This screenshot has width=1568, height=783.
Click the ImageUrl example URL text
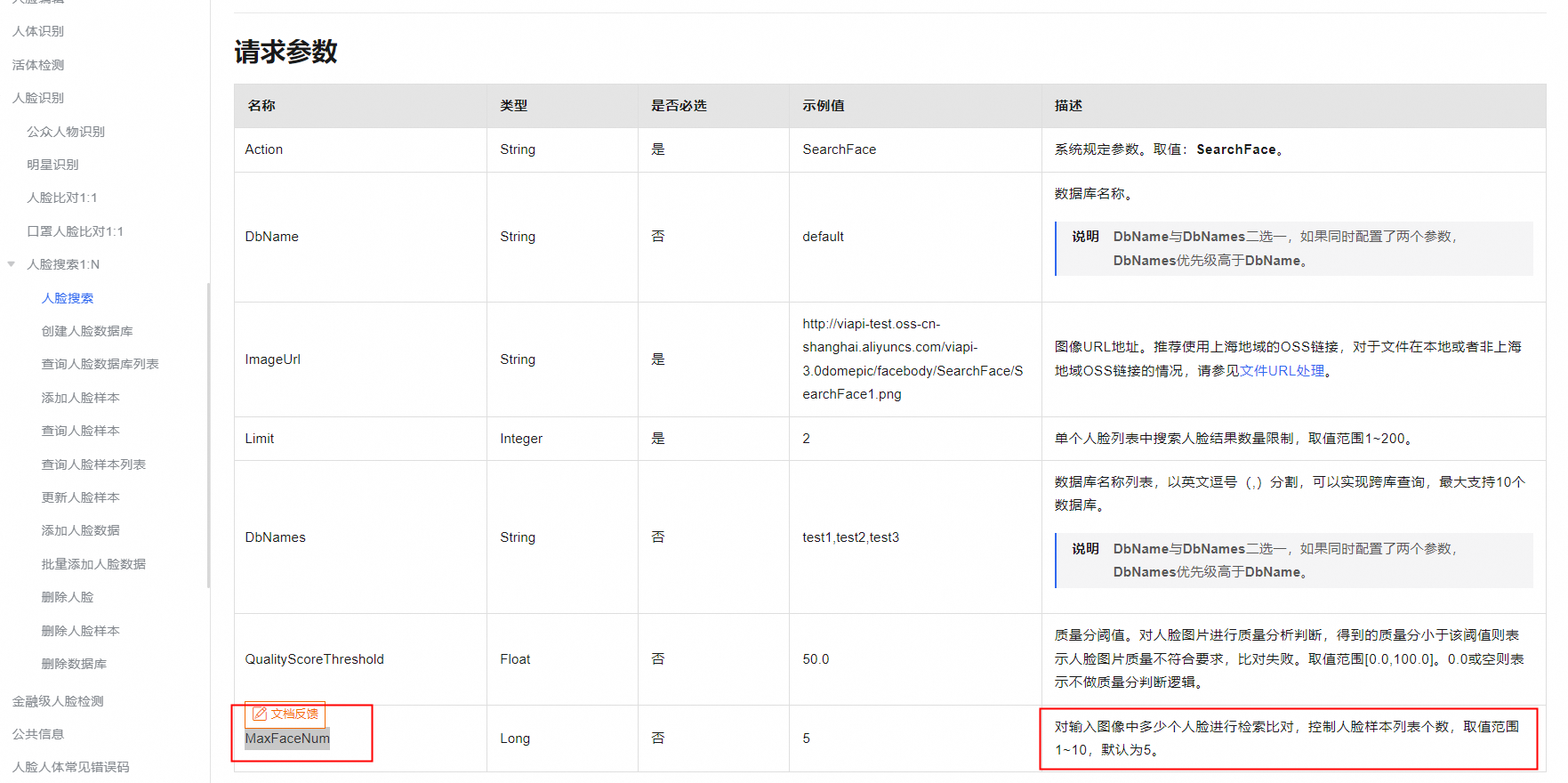pos(913,359)
